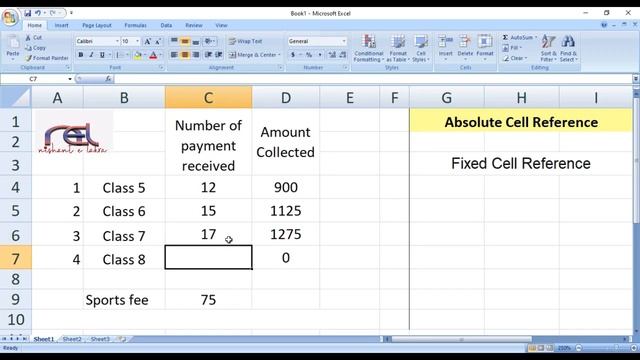The height and width of the screenshot is (360, 640).
Task: Click Format cells icon
Action: pyautogui.click(x=484, y=42)
